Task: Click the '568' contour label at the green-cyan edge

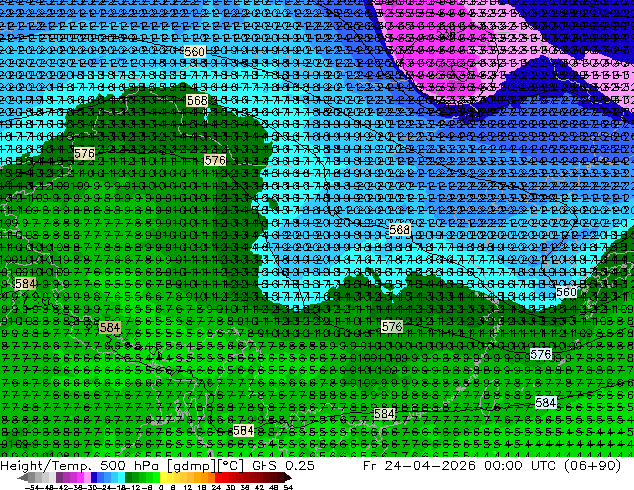Action: pos(197,100)
